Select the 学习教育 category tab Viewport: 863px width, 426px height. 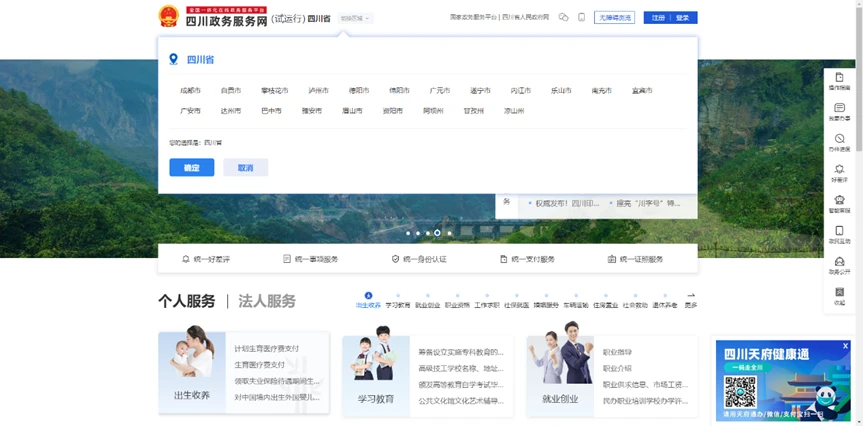point(398,301)
